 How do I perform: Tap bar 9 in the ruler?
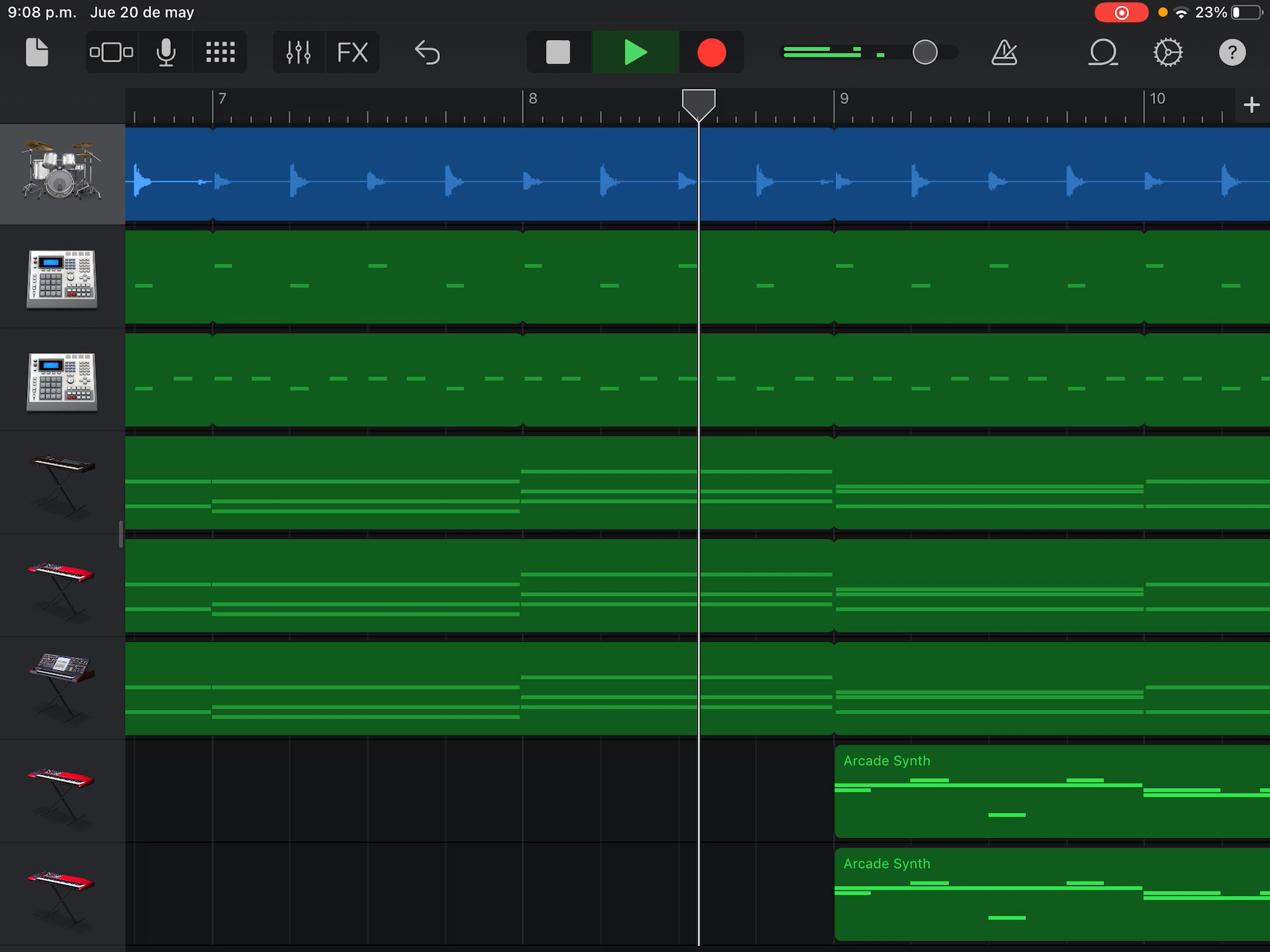click(x=844, y=99)
